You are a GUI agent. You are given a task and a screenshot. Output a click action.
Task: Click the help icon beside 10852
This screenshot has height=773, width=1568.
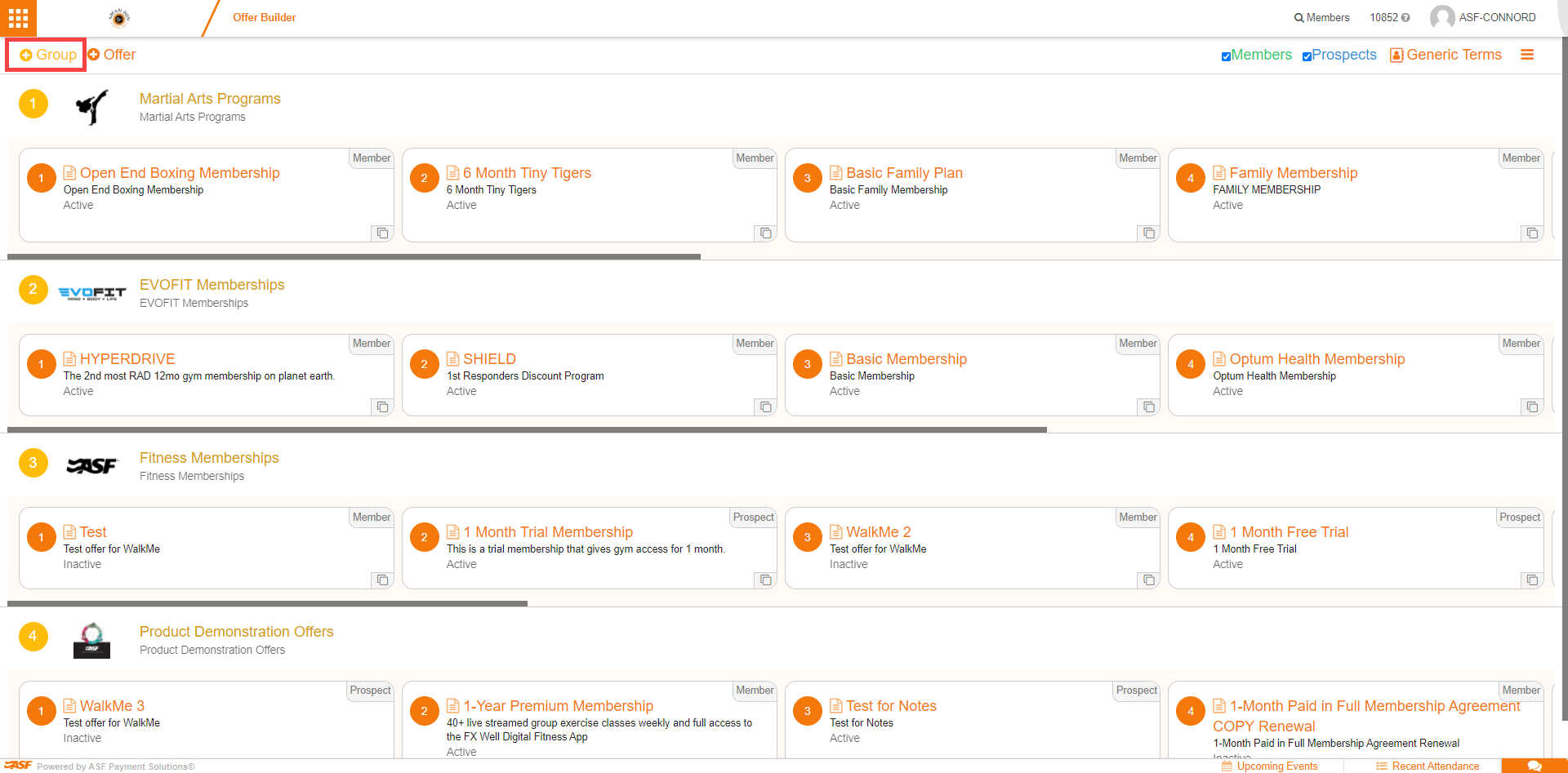point(1405,18)
